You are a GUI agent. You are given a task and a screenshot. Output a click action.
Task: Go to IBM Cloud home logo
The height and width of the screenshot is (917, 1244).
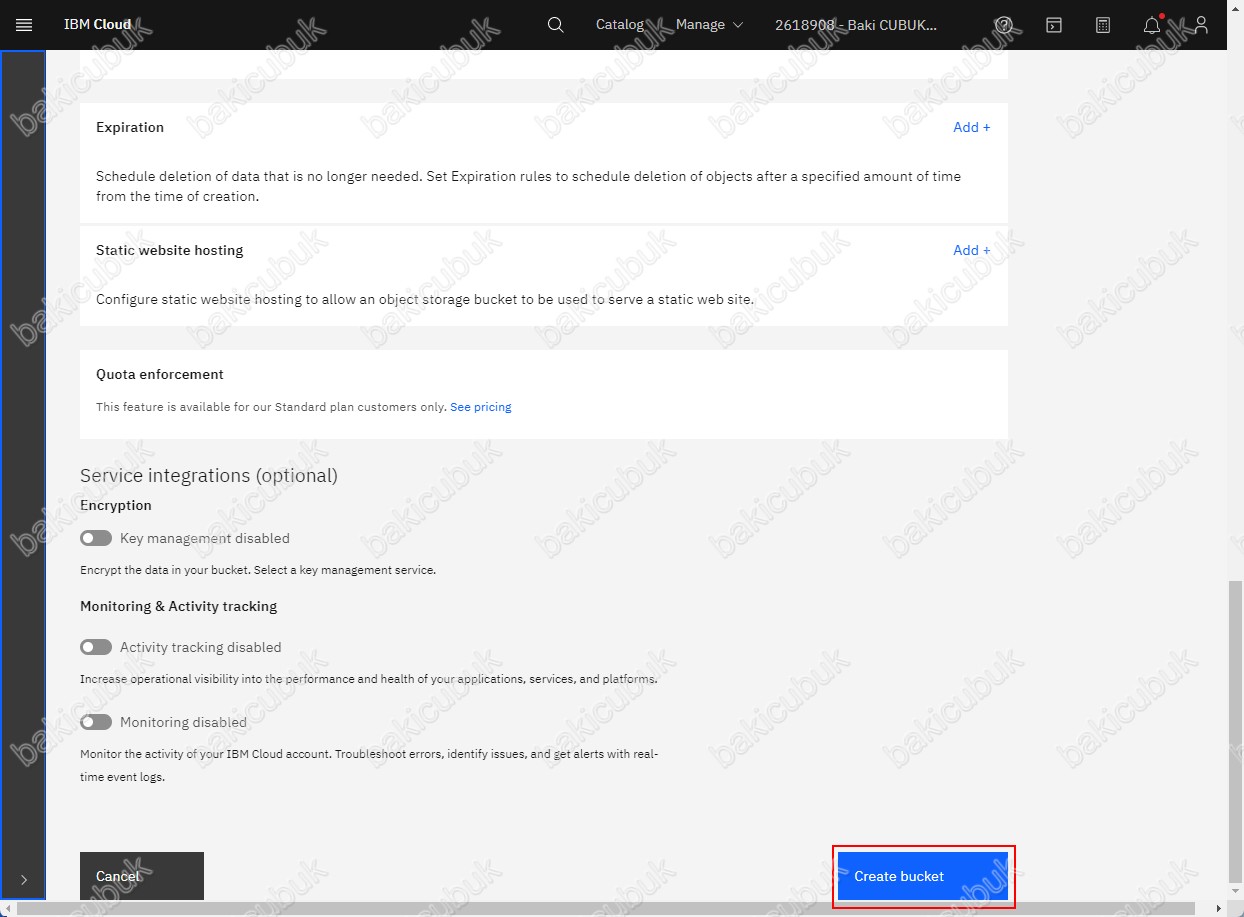pos(98,25)
